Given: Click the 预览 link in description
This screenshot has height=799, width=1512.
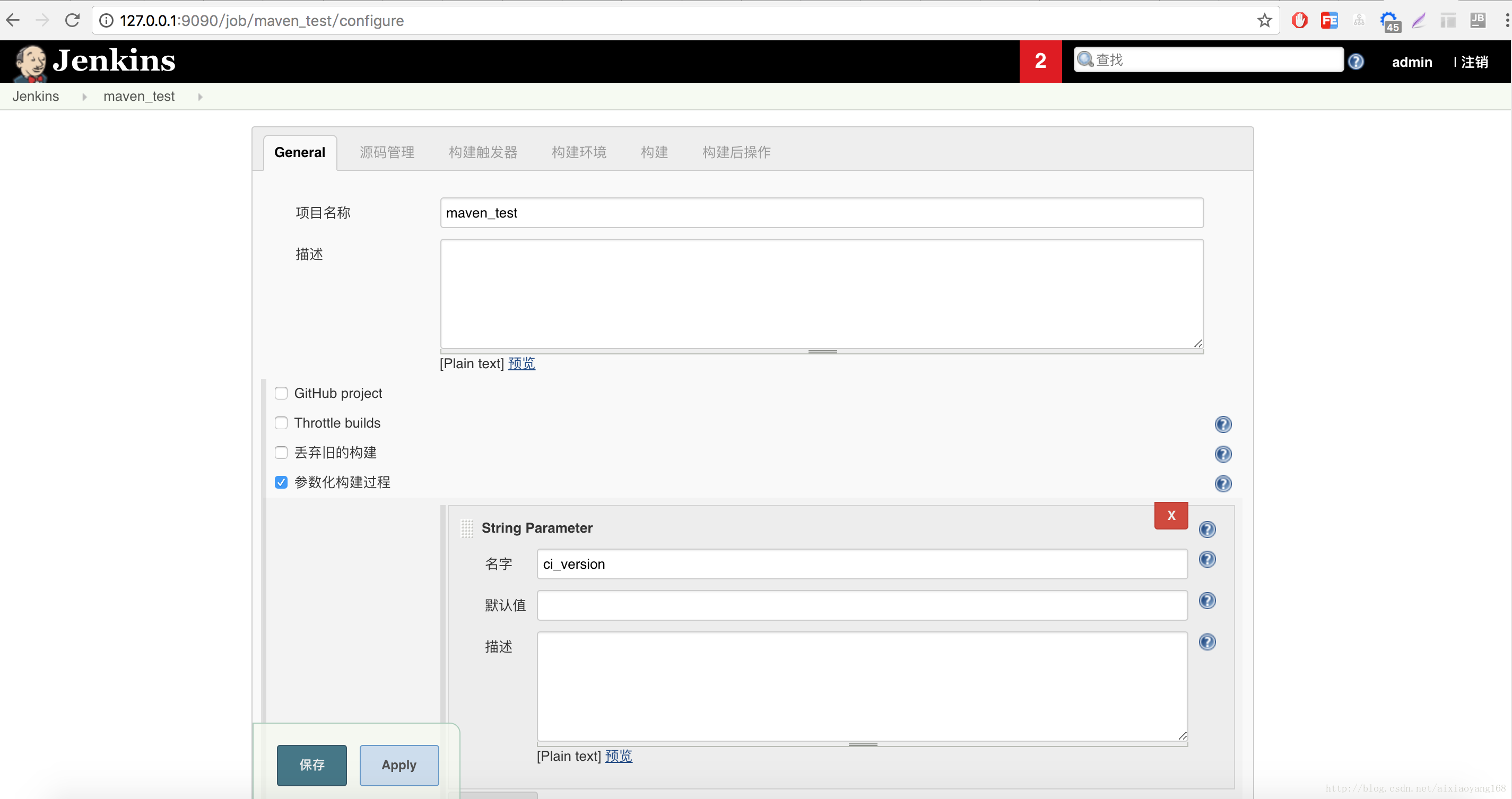Looking at the screenshot, I should pos(521,363).
